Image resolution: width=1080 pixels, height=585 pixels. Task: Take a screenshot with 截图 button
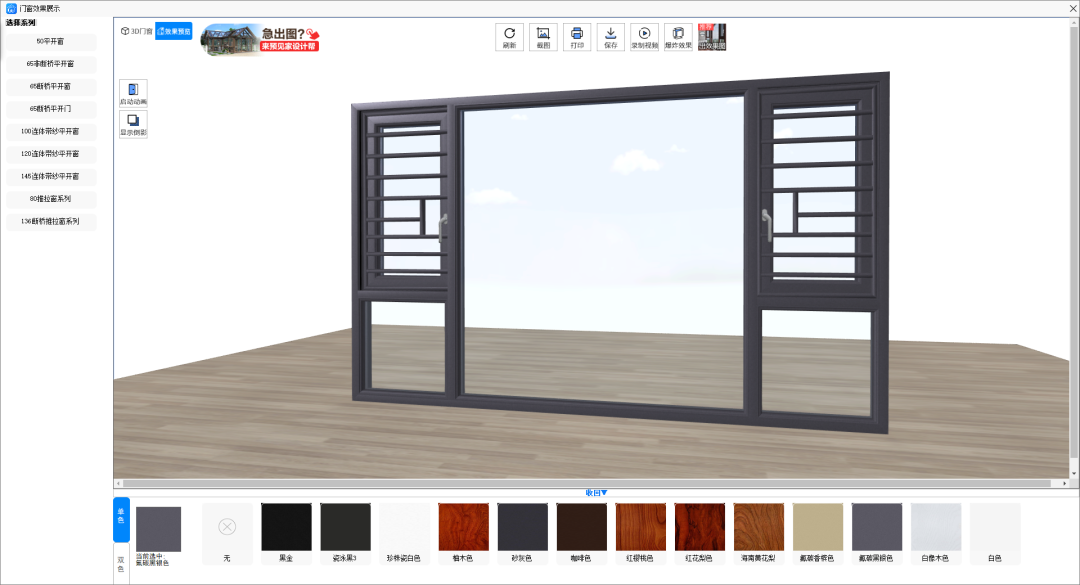543,37
